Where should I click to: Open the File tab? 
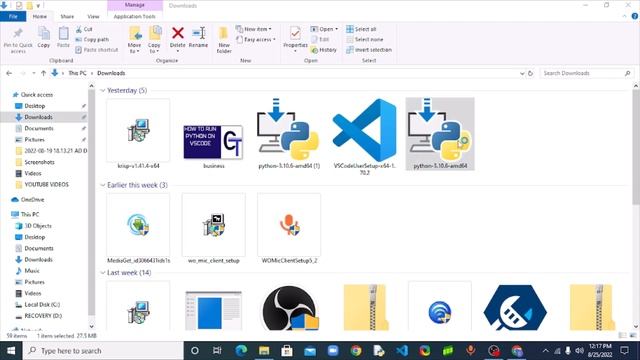click(x=13, y=16)
